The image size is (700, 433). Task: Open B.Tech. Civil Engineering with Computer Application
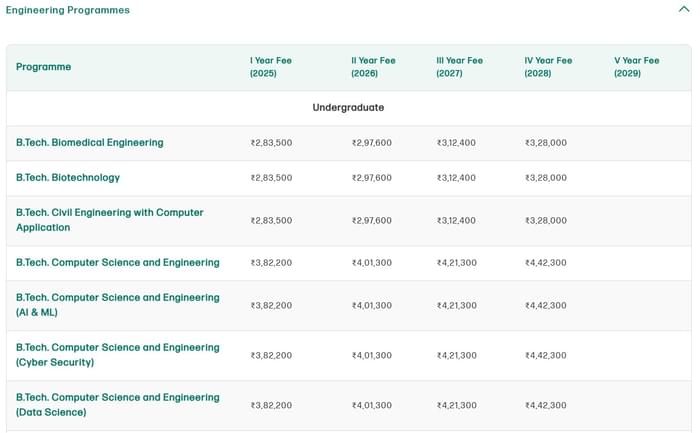109,220
